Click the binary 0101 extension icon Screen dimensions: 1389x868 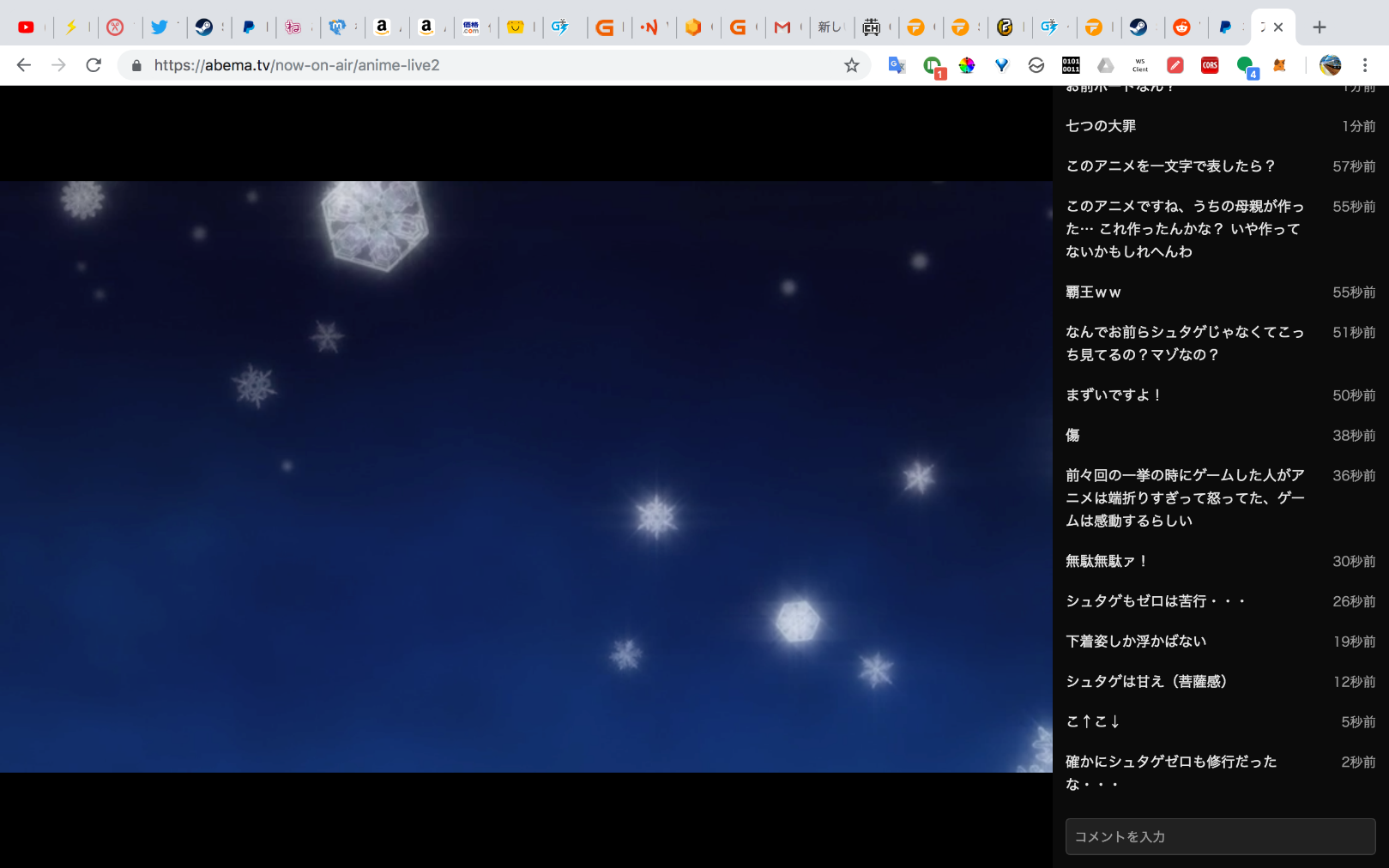tap(1071, 65)
